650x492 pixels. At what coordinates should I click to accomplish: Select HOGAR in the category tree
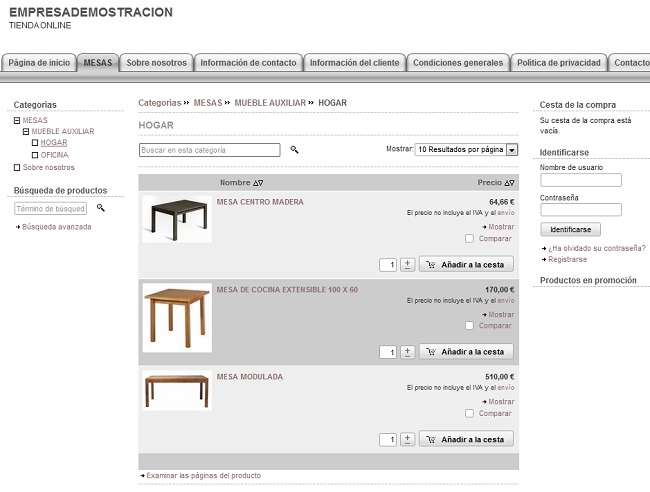click(x=54, y=143)
